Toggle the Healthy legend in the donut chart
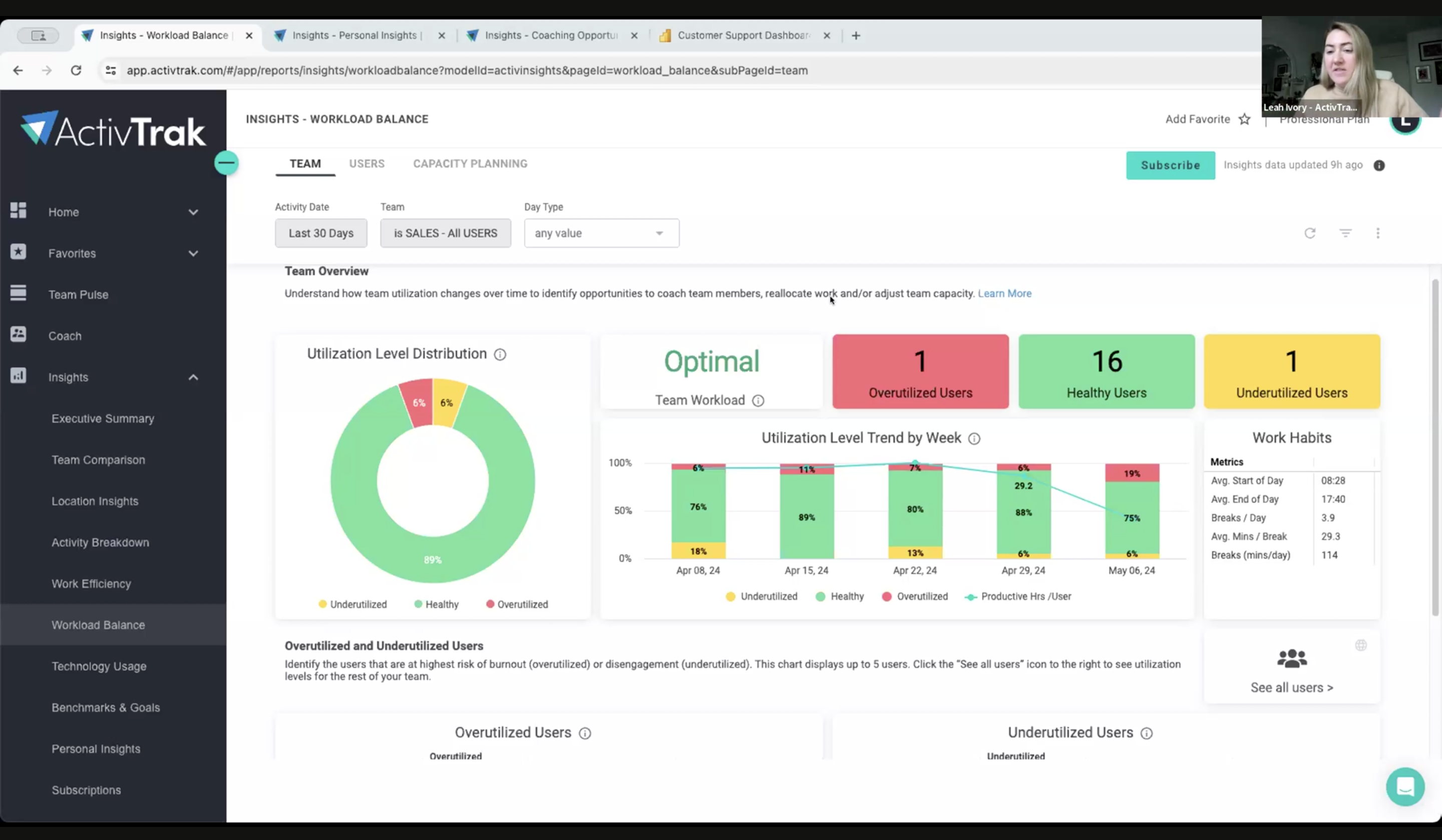 pyautogui.click(x=436, y=605)
